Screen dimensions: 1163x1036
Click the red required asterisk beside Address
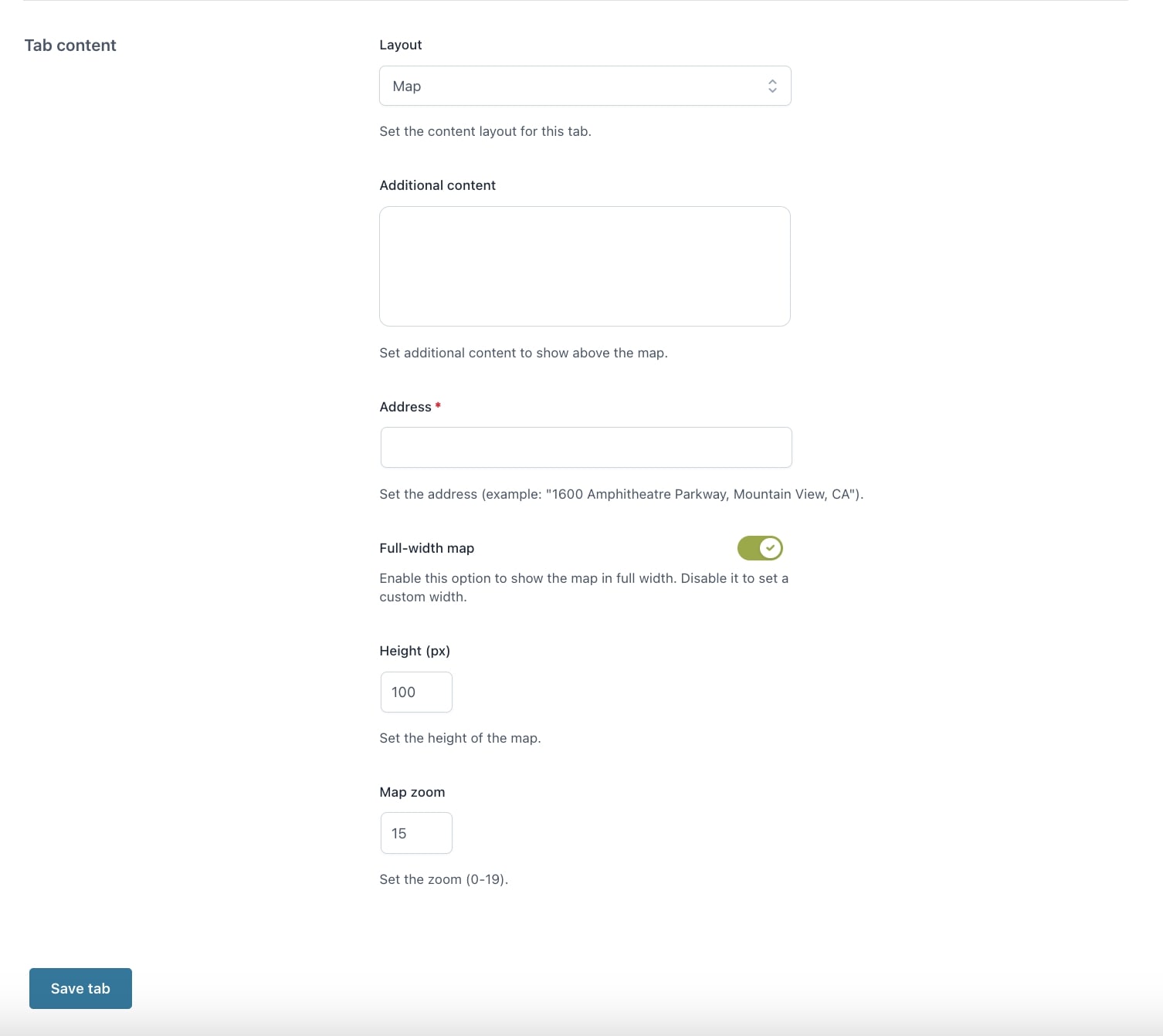coord(438,405)
